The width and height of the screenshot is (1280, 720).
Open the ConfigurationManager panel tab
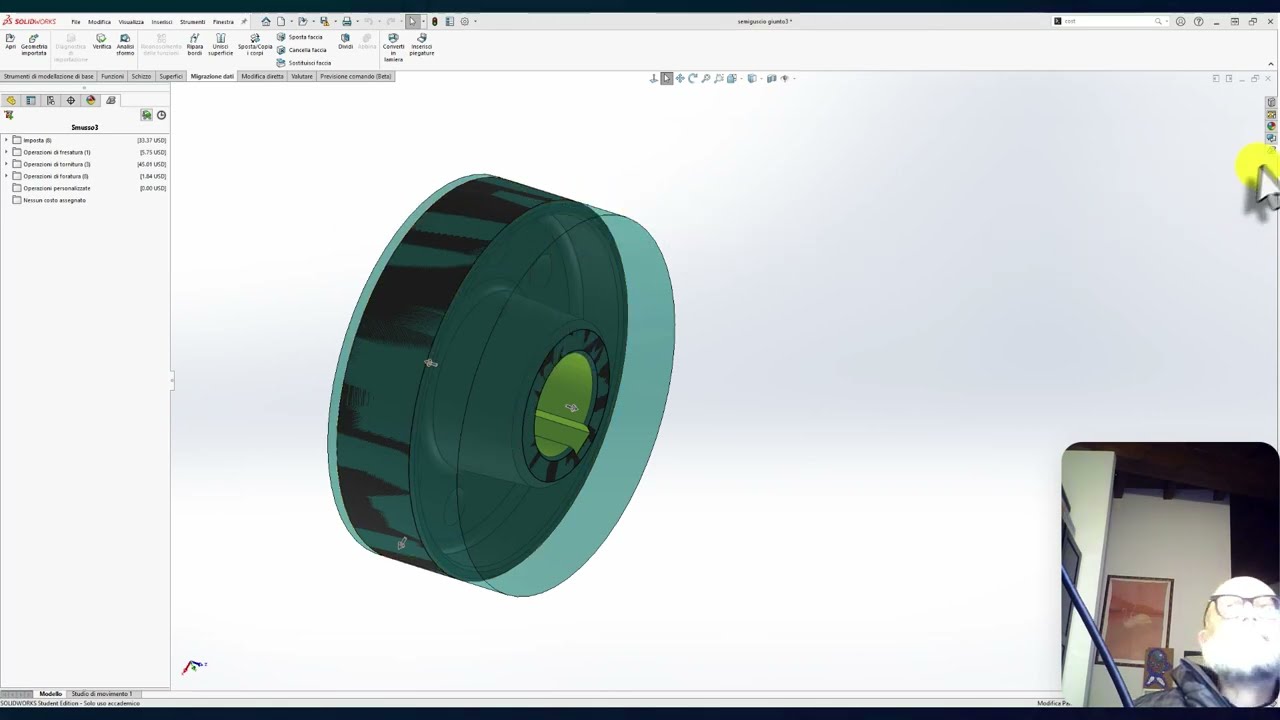coord(51,100)
